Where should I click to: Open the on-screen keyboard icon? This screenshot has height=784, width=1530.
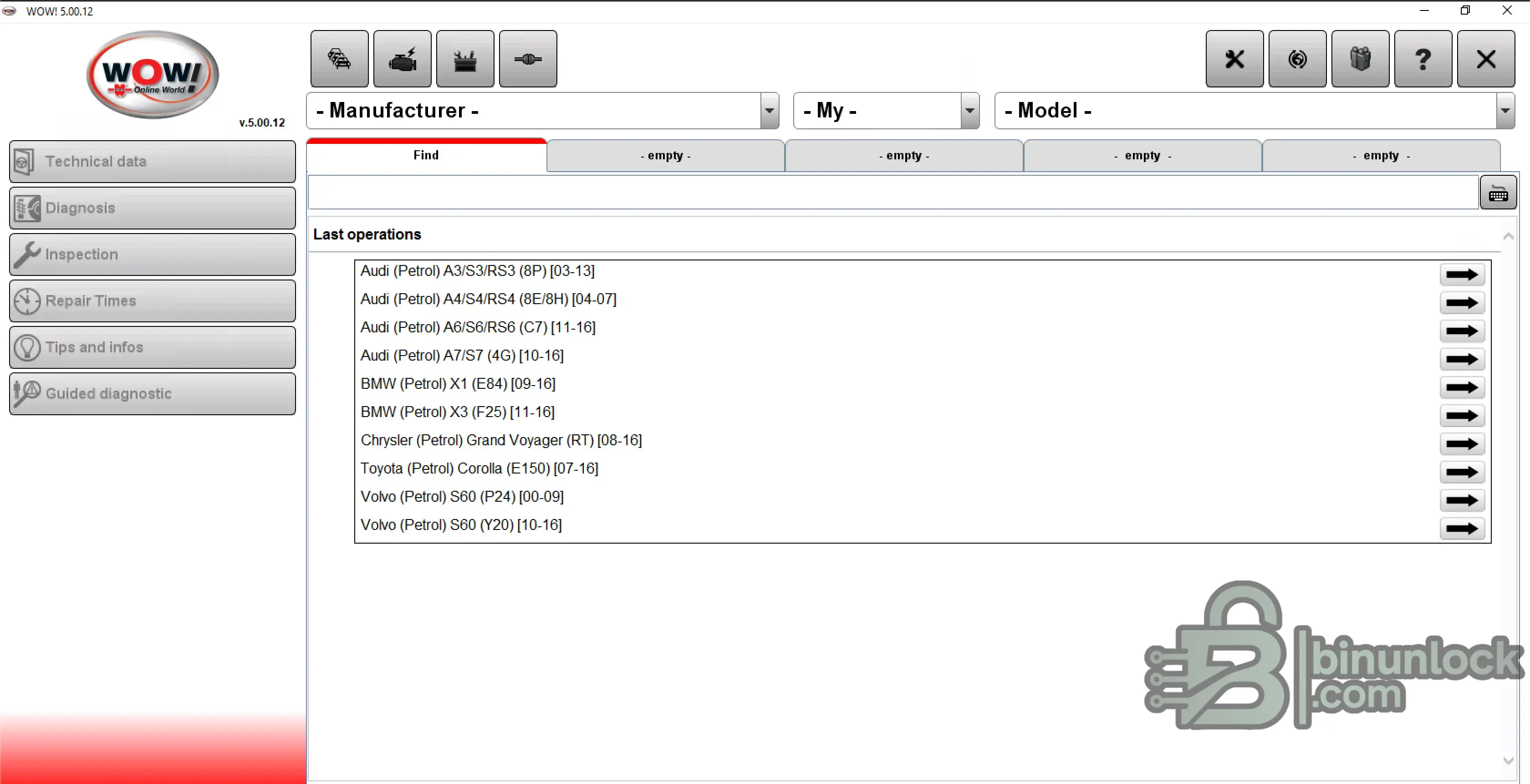(x=1498, y=193)
